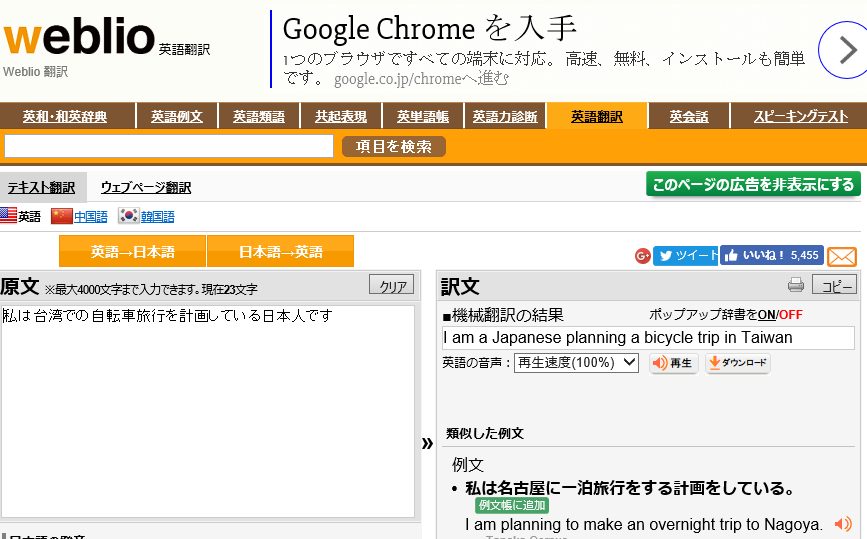The width and height of the screenshot is (867, 539).
Task: Open 英語類語 tab
Action: click(259, 117)
